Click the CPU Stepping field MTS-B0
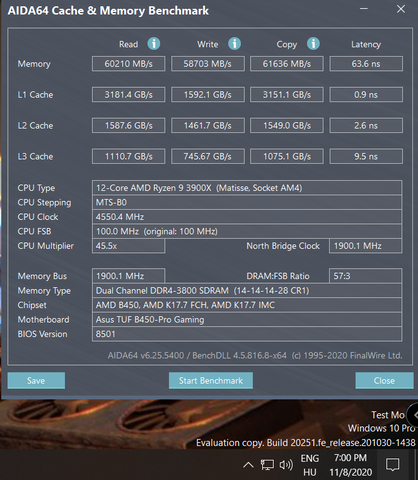 [x=247, y=202]
